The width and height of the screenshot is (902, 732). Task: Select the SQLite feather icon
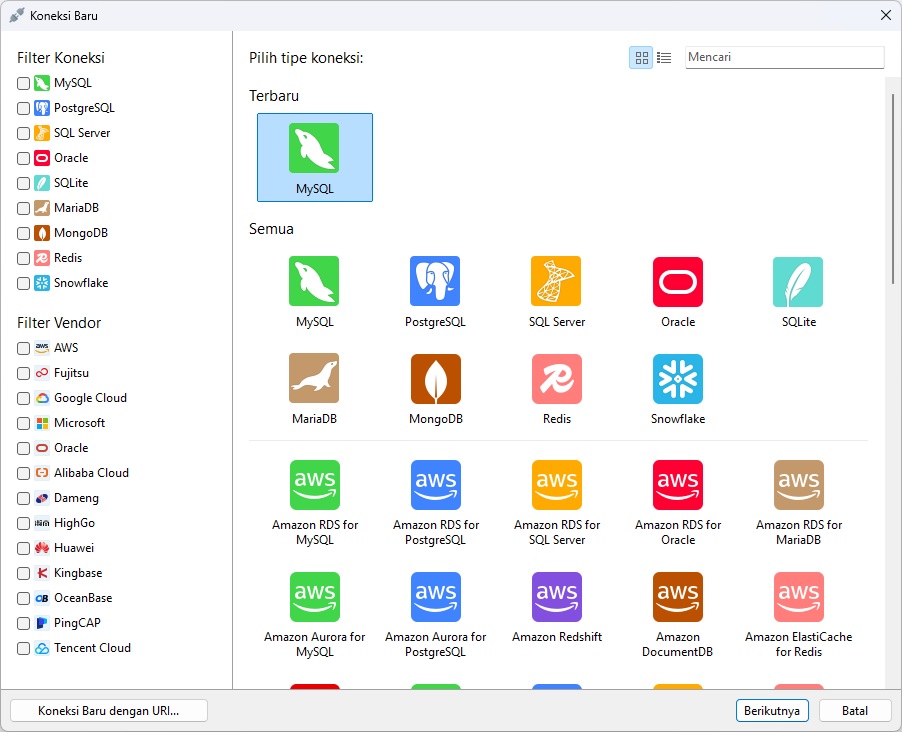pyautogui.click(x=798, y=281)
